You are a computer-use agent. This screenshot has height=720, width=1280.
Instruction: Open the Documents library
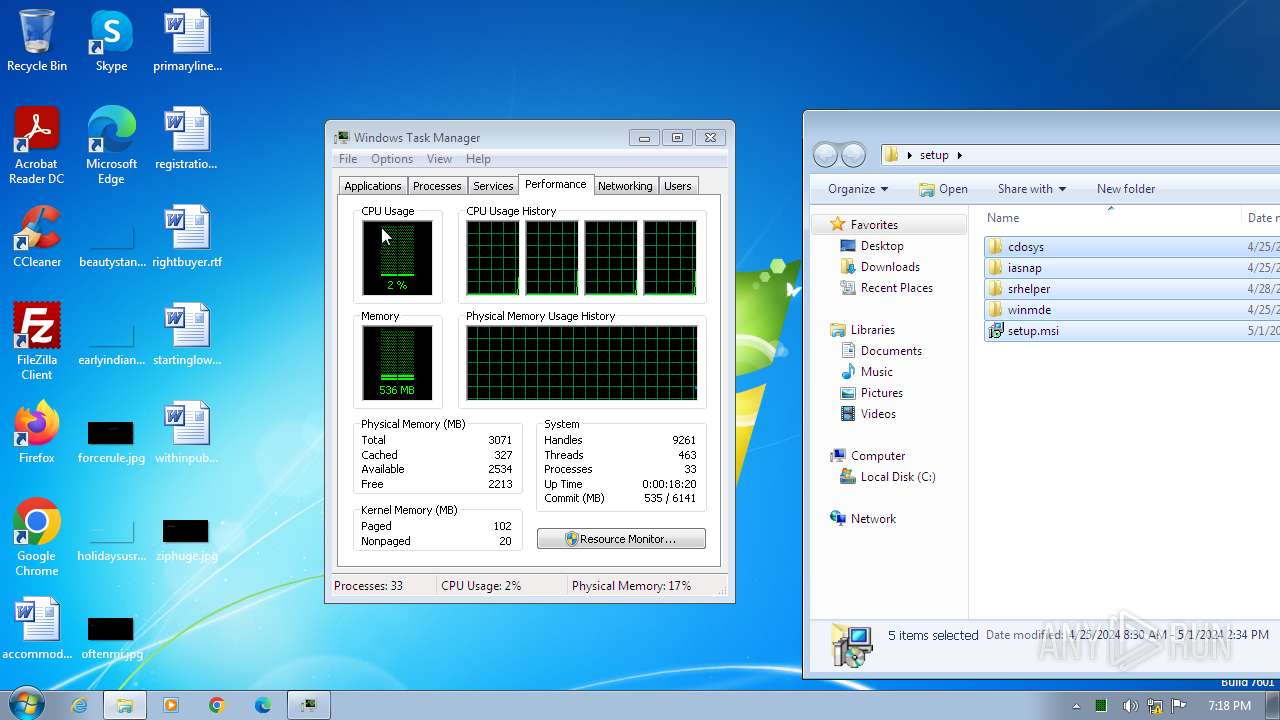891,351
